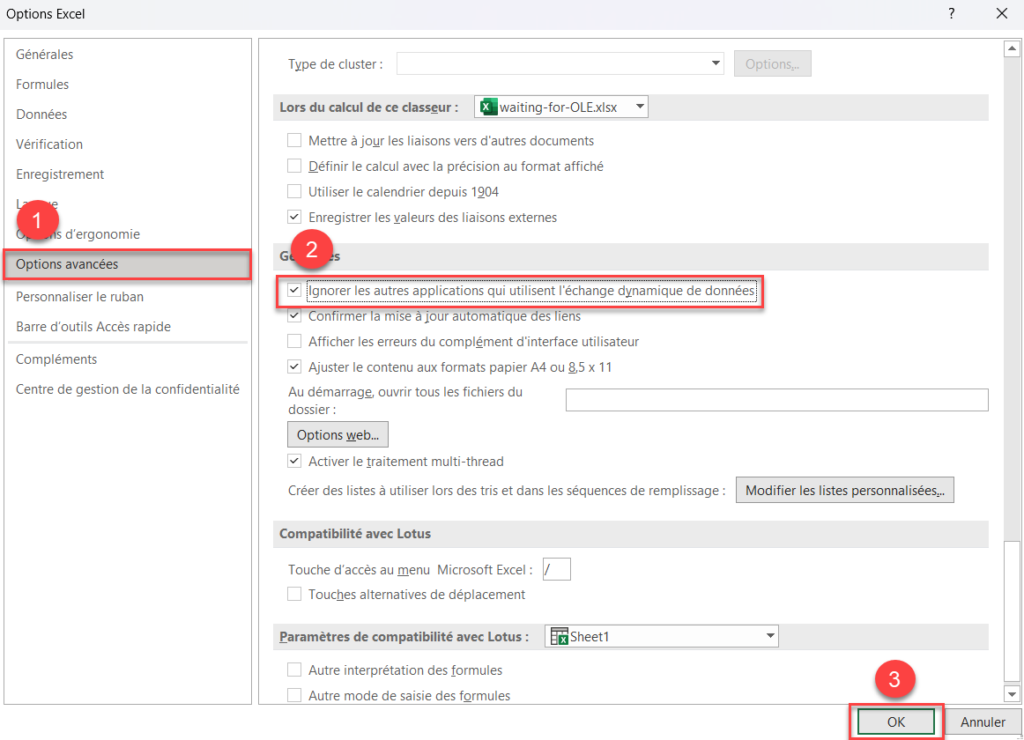Open the Lotus compatibility sheet dropdown
Viewport: 1024px width, 740px height.
tap(769, 636)
